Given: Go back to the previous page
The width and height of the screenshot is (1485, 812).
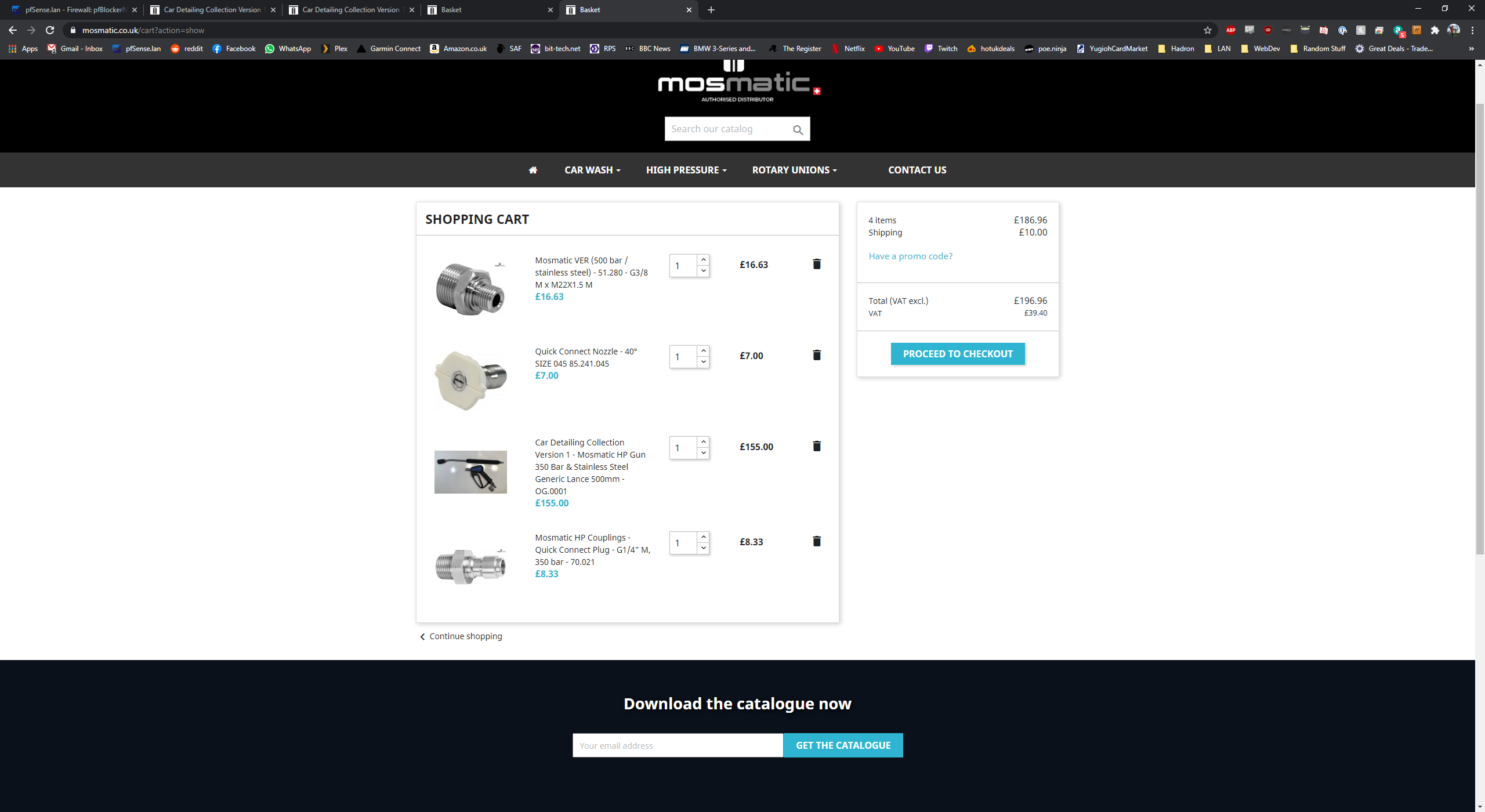Looking at the screenshot, I should point(13,30).
